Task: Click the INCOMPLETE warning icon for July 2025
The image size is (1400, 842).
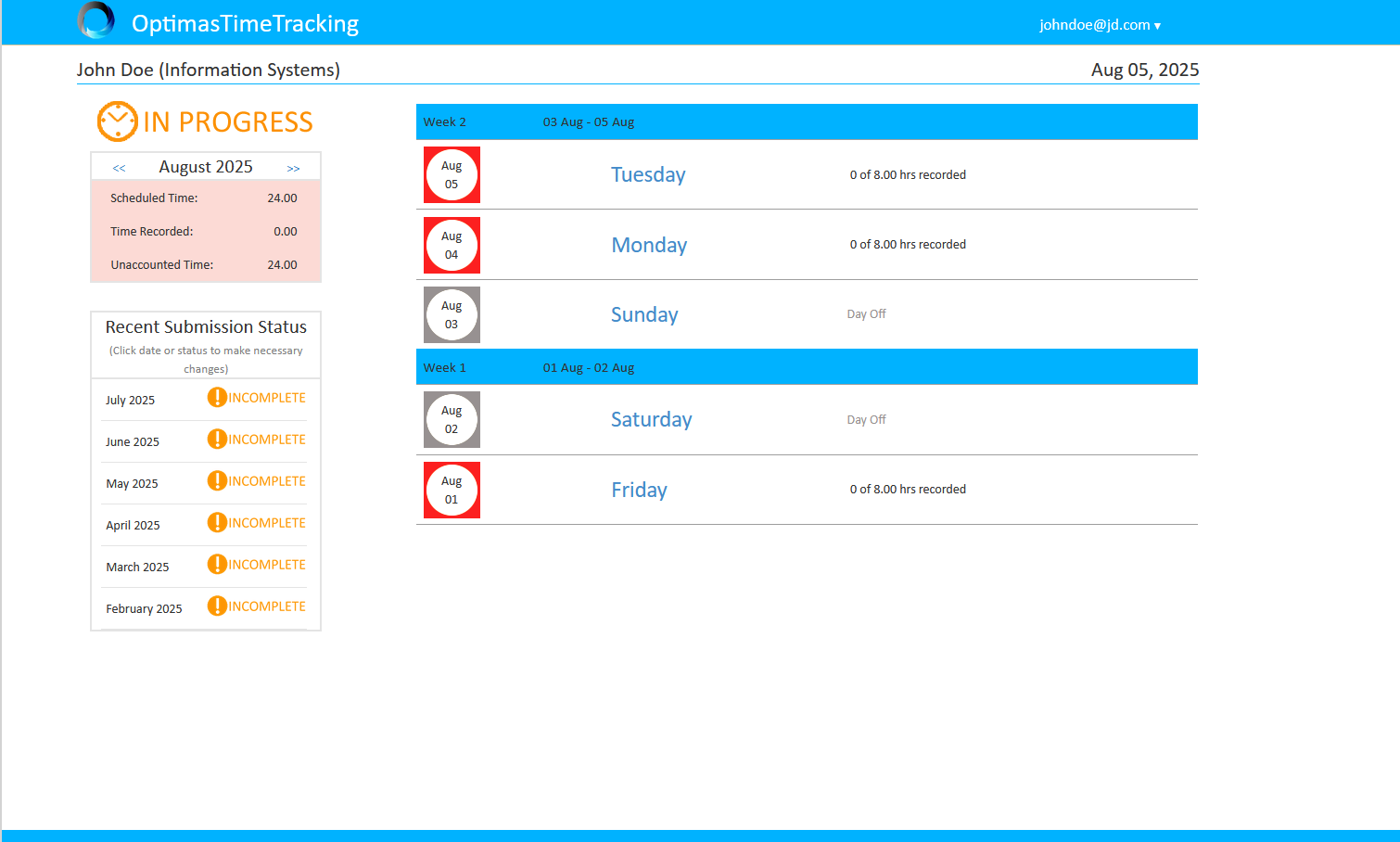Action: tap(217, 397)
